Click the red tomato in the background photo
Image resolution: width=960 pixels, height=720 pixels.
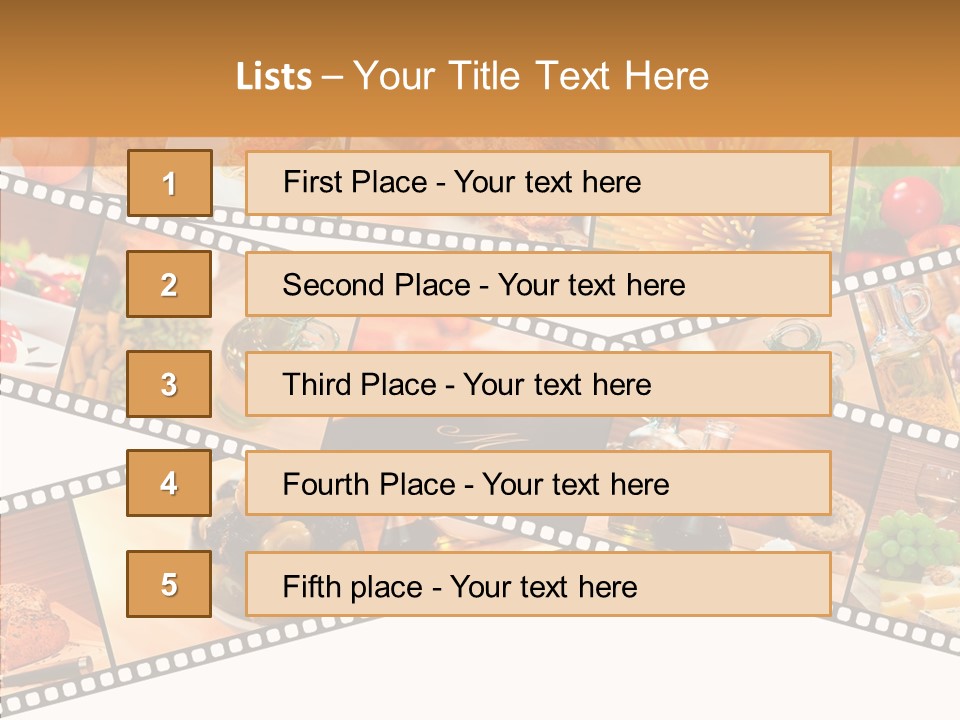pyautogui.click(x=911, y=201)
